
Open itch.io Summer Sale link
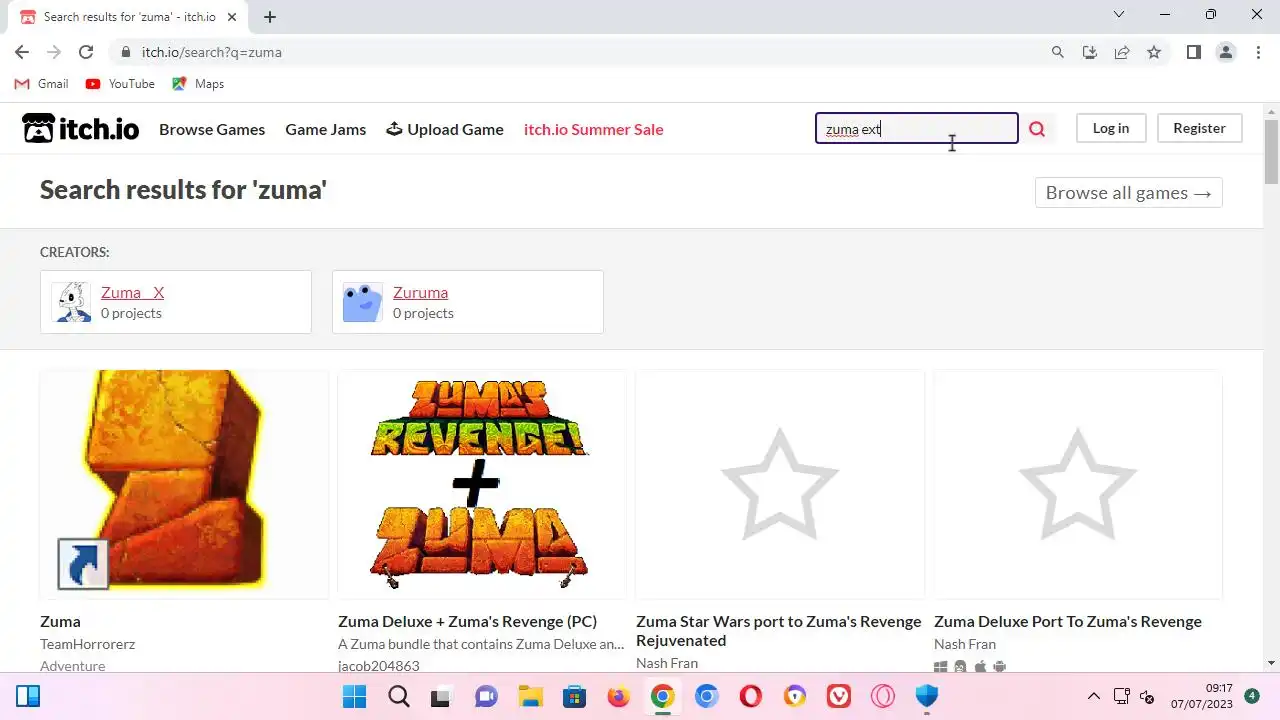coord(594,129)
